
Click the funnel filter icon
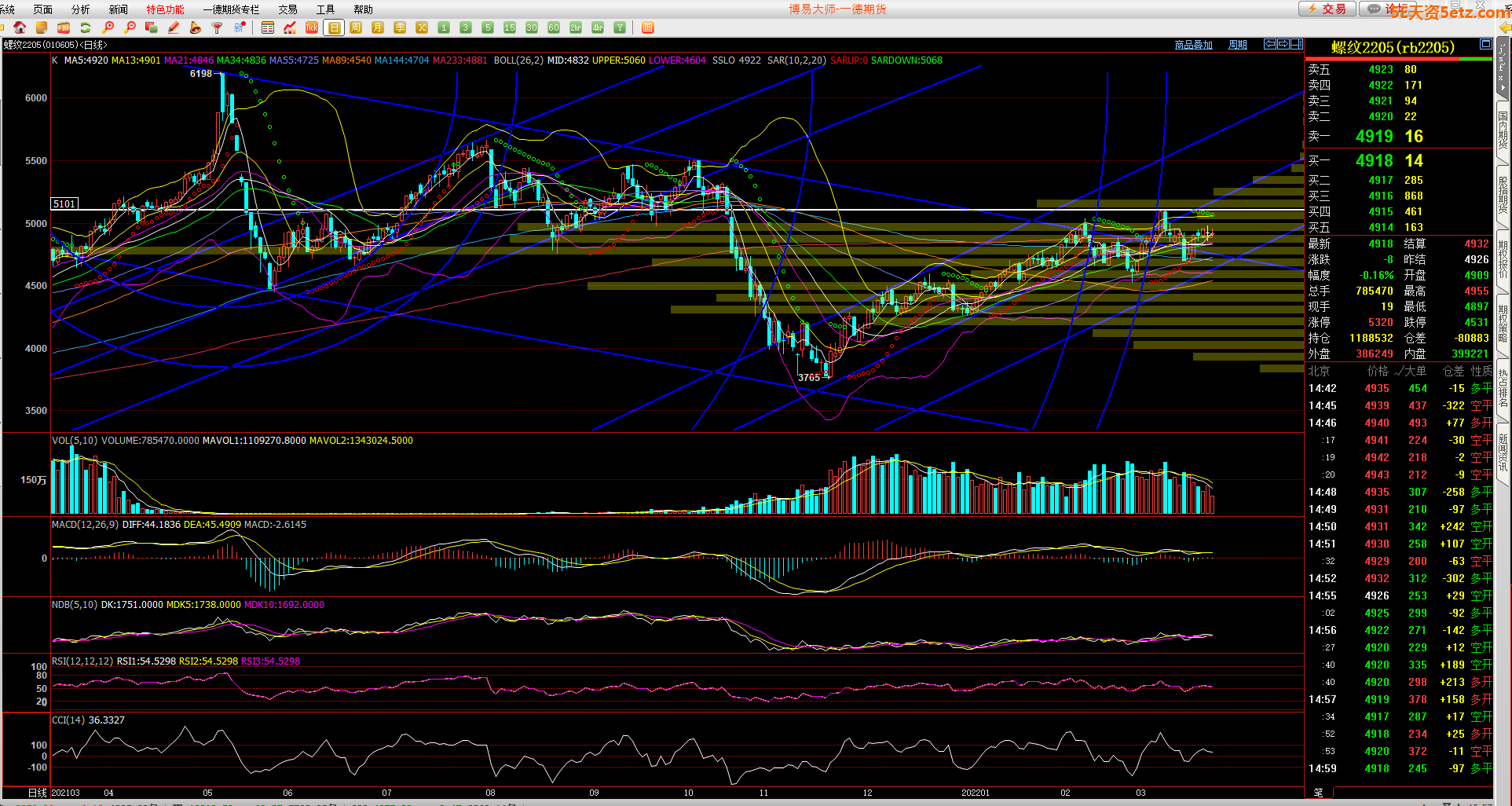[218, 27]
